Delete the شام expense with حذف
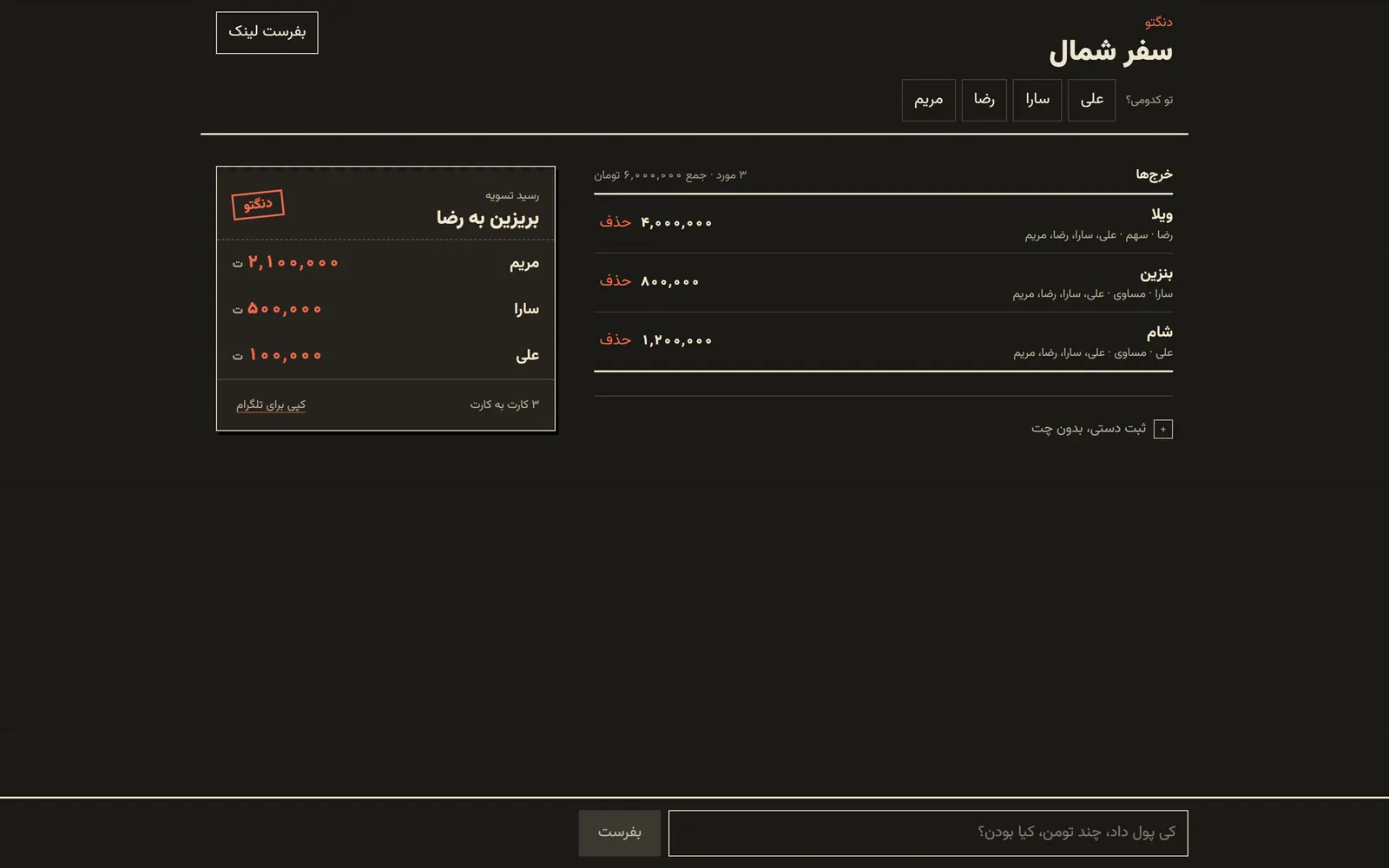 pos(615,340)
